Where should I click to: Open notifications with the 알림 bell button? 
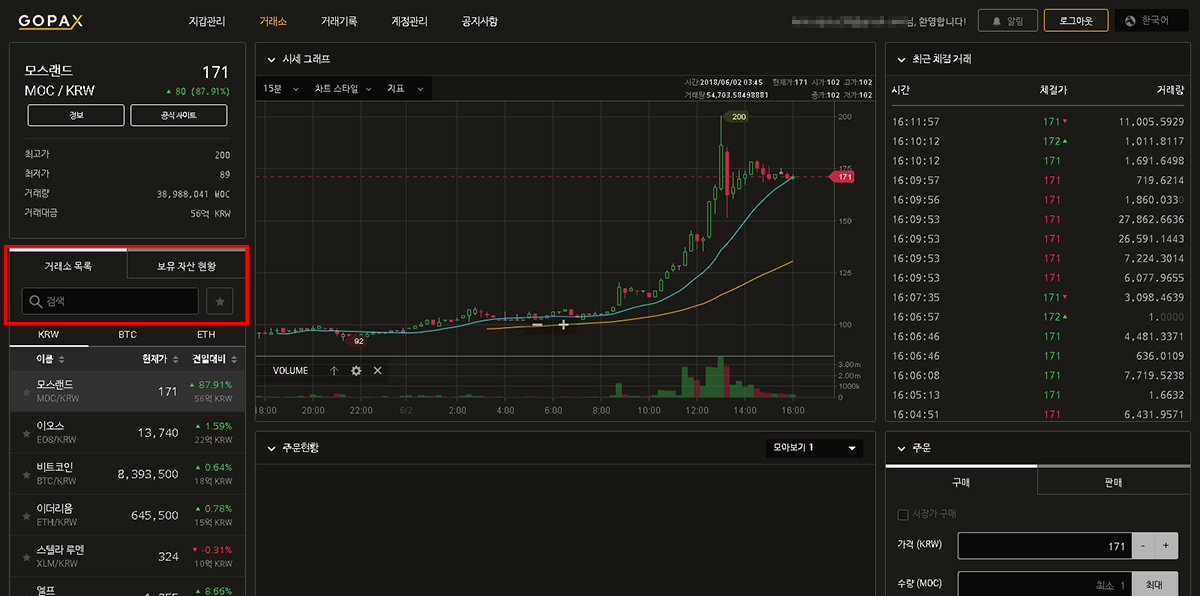click(x=1007, y=21)
